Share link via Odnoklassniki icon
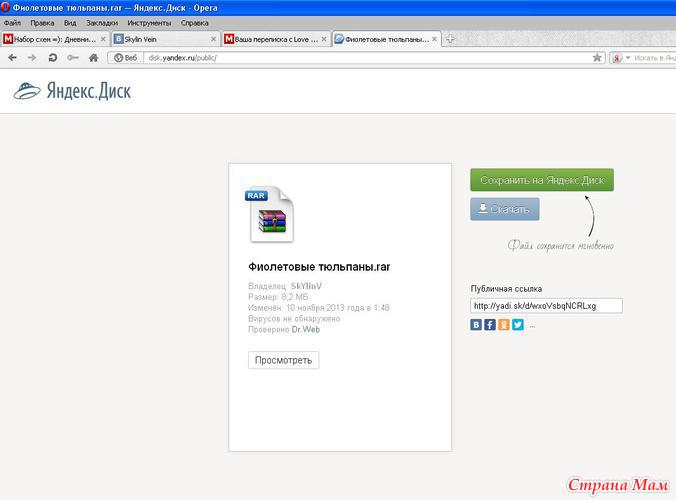This screenshot has height=500, width=676. point(504,325)
